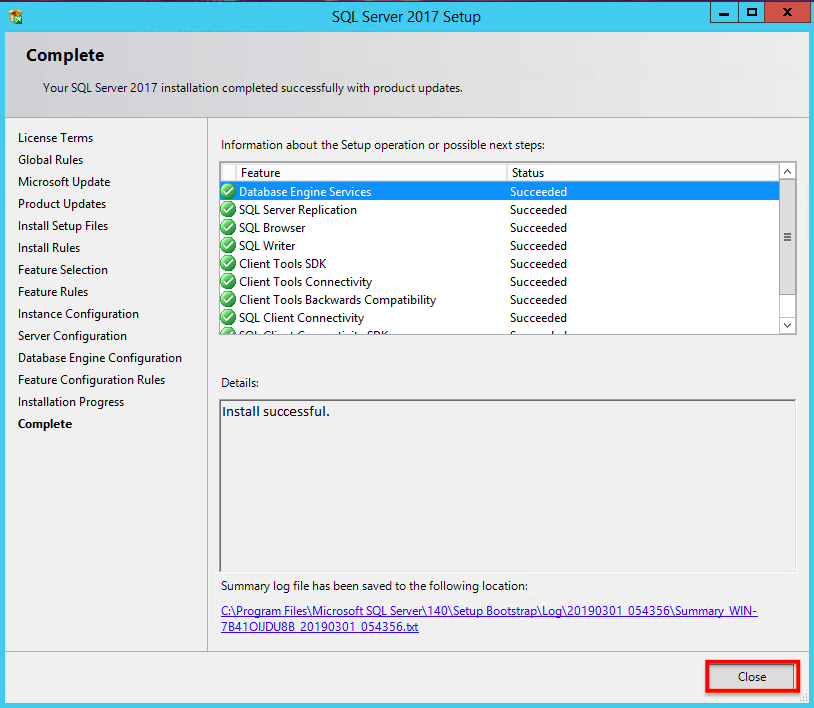Click the Status column header
Screen dimensions: 814x708
(643, 173)
